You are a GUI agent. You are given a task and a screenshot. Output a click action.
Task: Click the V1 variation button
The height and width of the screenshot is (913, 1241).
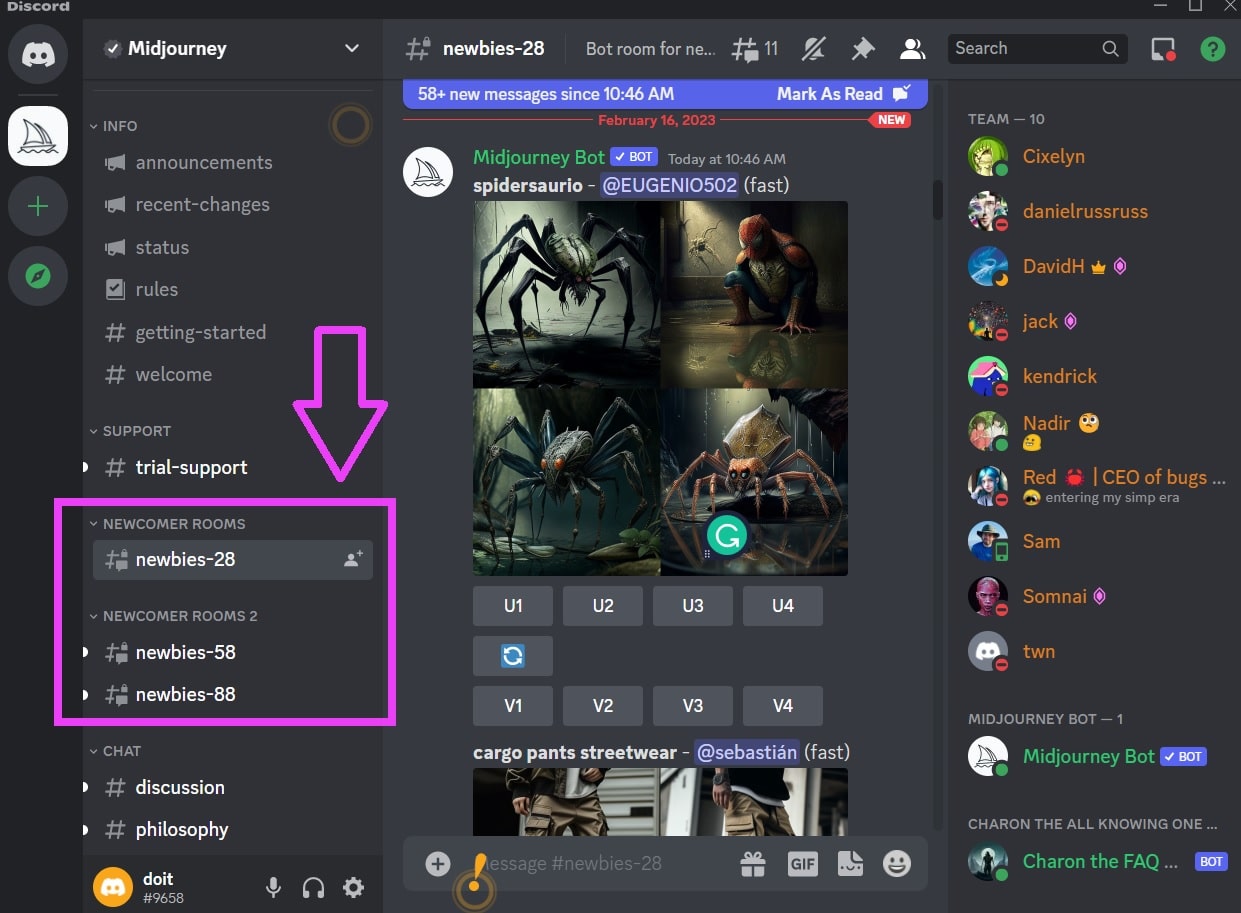[x=513, y=706]
